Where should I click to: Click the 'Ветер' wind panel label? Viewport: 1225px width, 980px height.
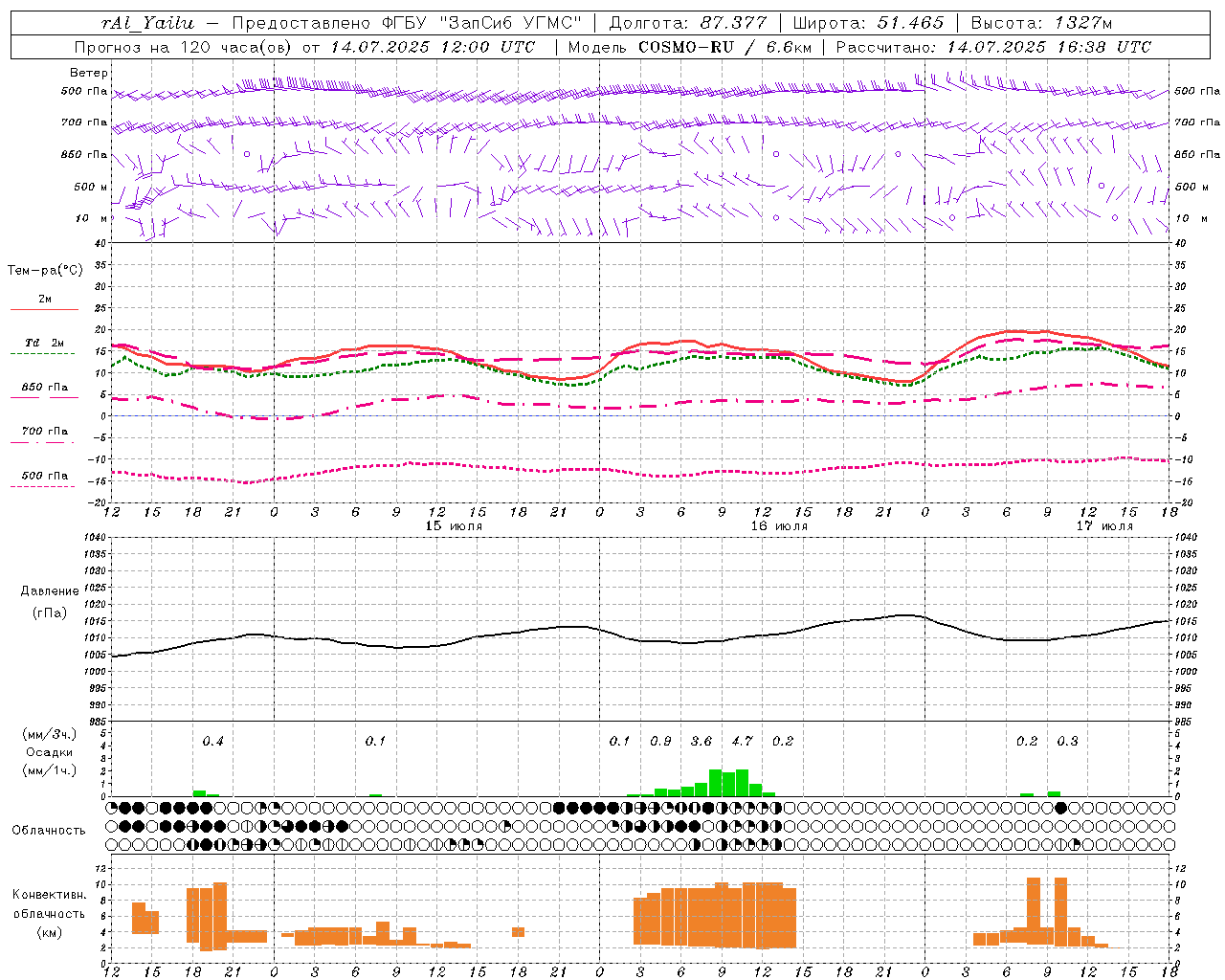[x=89, y=73]
